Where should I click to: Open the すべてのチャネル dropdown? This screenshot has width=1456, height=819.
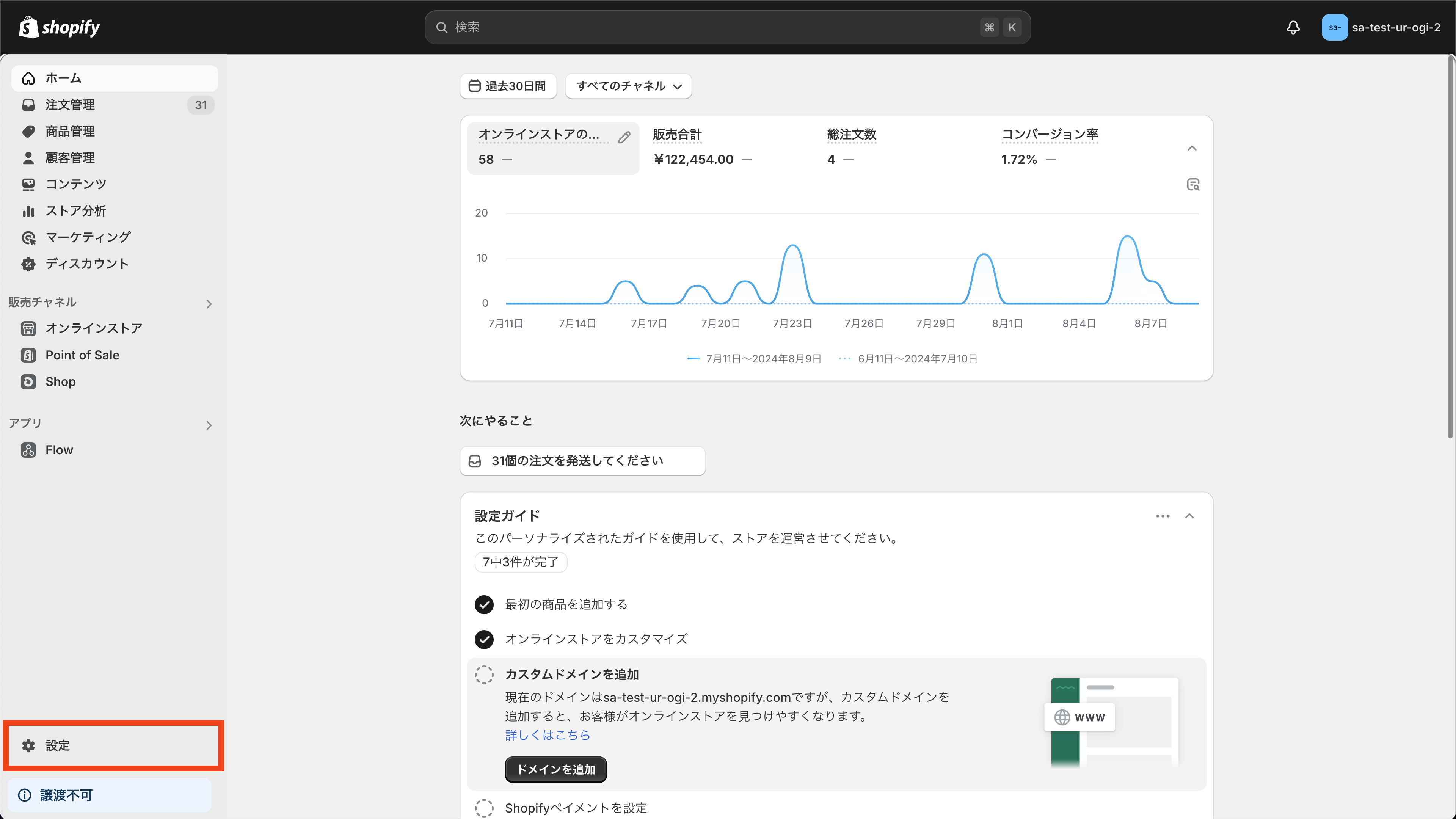629,86
